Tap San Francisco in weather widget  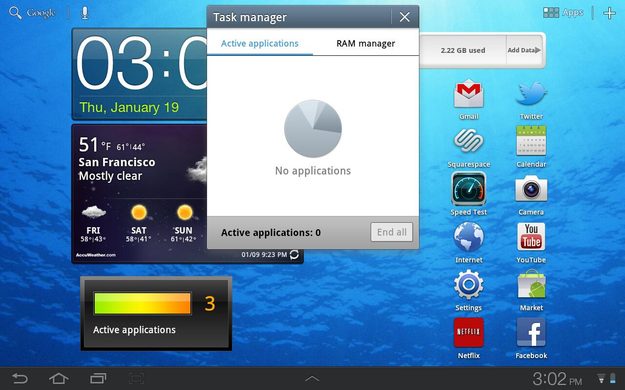coord(117,162)
